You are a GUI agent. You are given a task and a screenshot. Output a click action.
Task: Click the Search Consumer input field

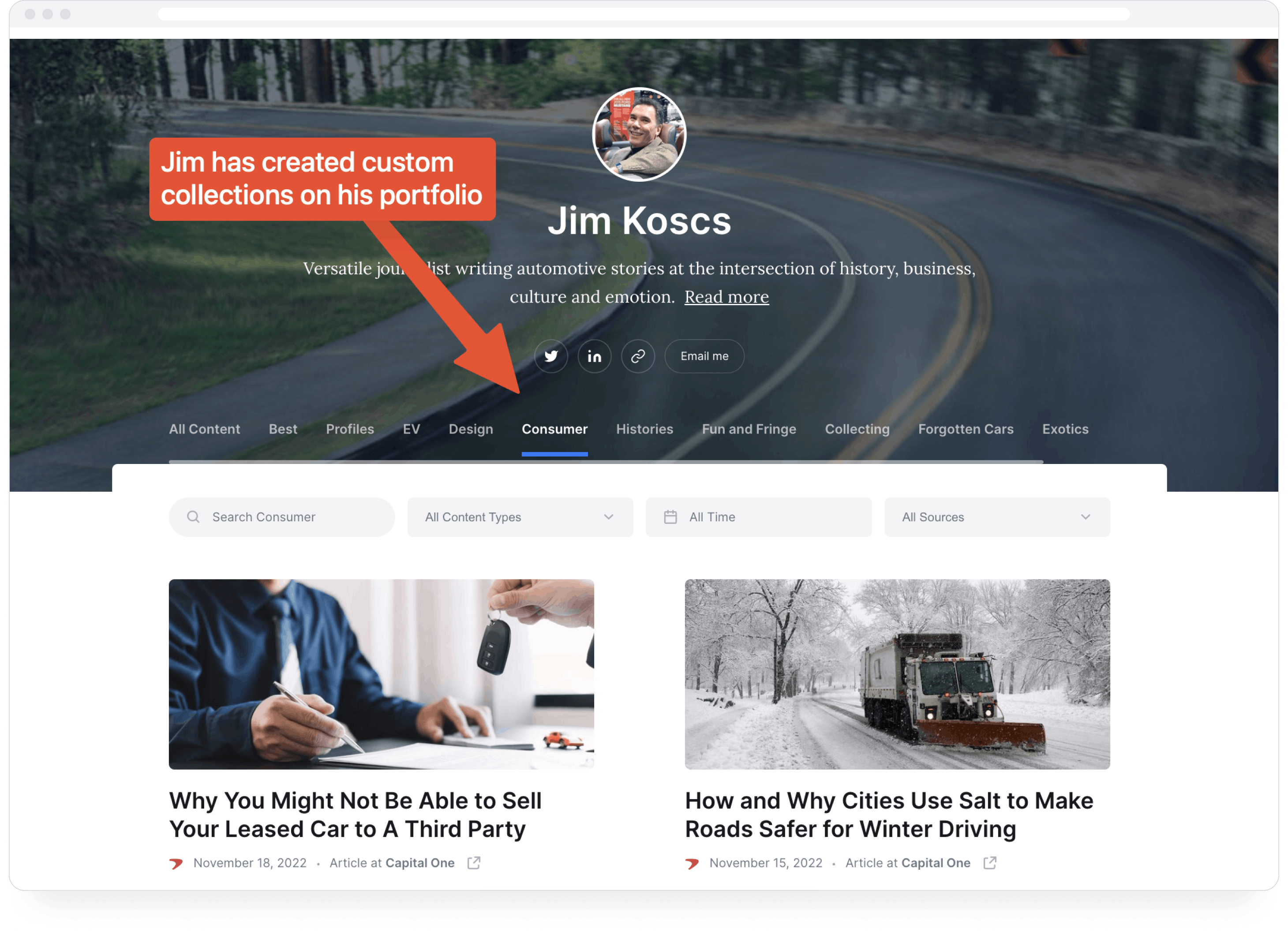284,517
